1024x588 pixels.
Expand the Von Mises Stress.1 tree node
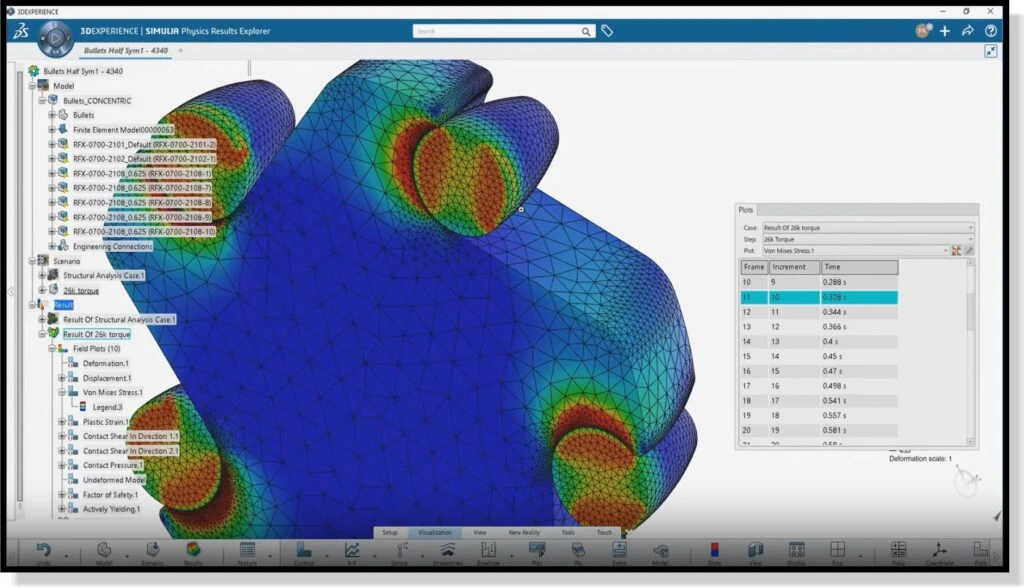[62, 393]
